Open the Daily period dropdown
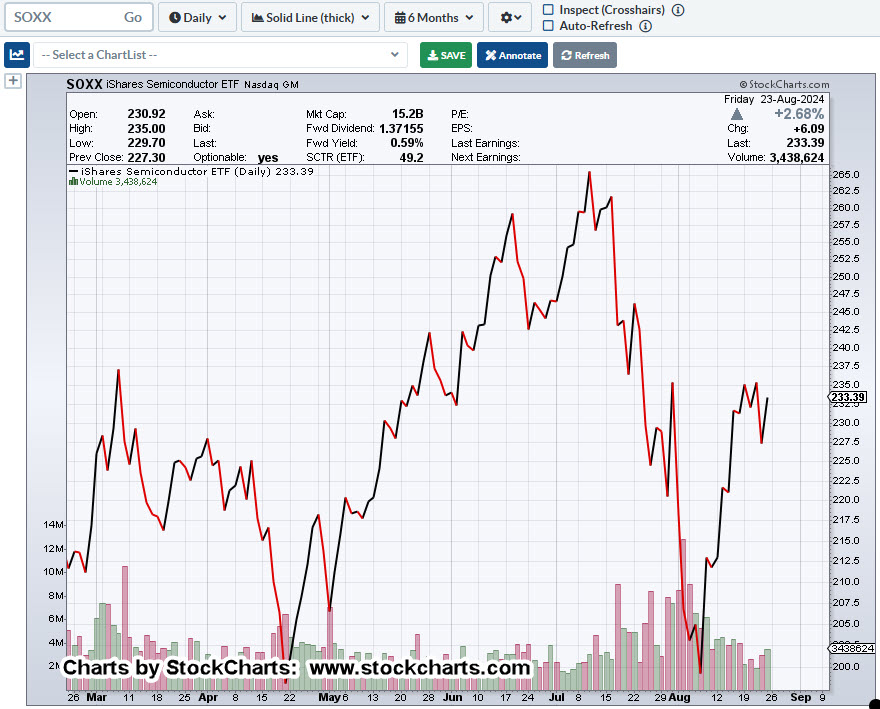 point(197,17)
